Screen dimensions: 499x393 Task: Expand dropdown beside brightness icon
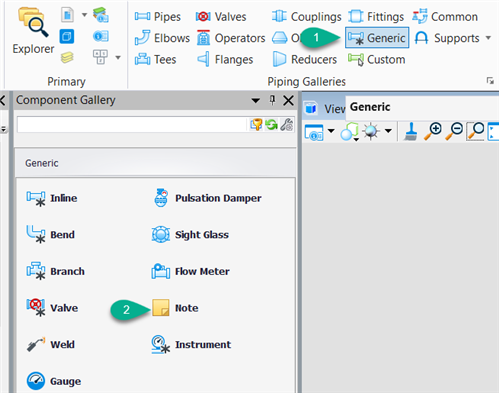click(x=388, y=131)
